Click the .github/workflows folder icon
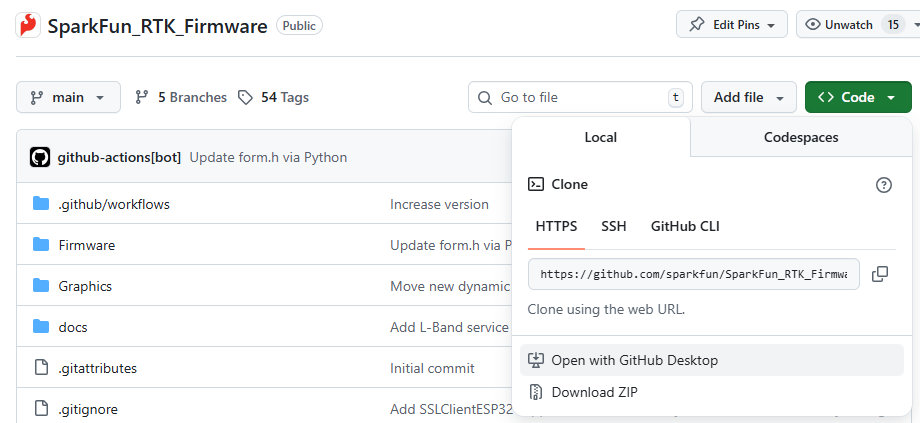 41,204
